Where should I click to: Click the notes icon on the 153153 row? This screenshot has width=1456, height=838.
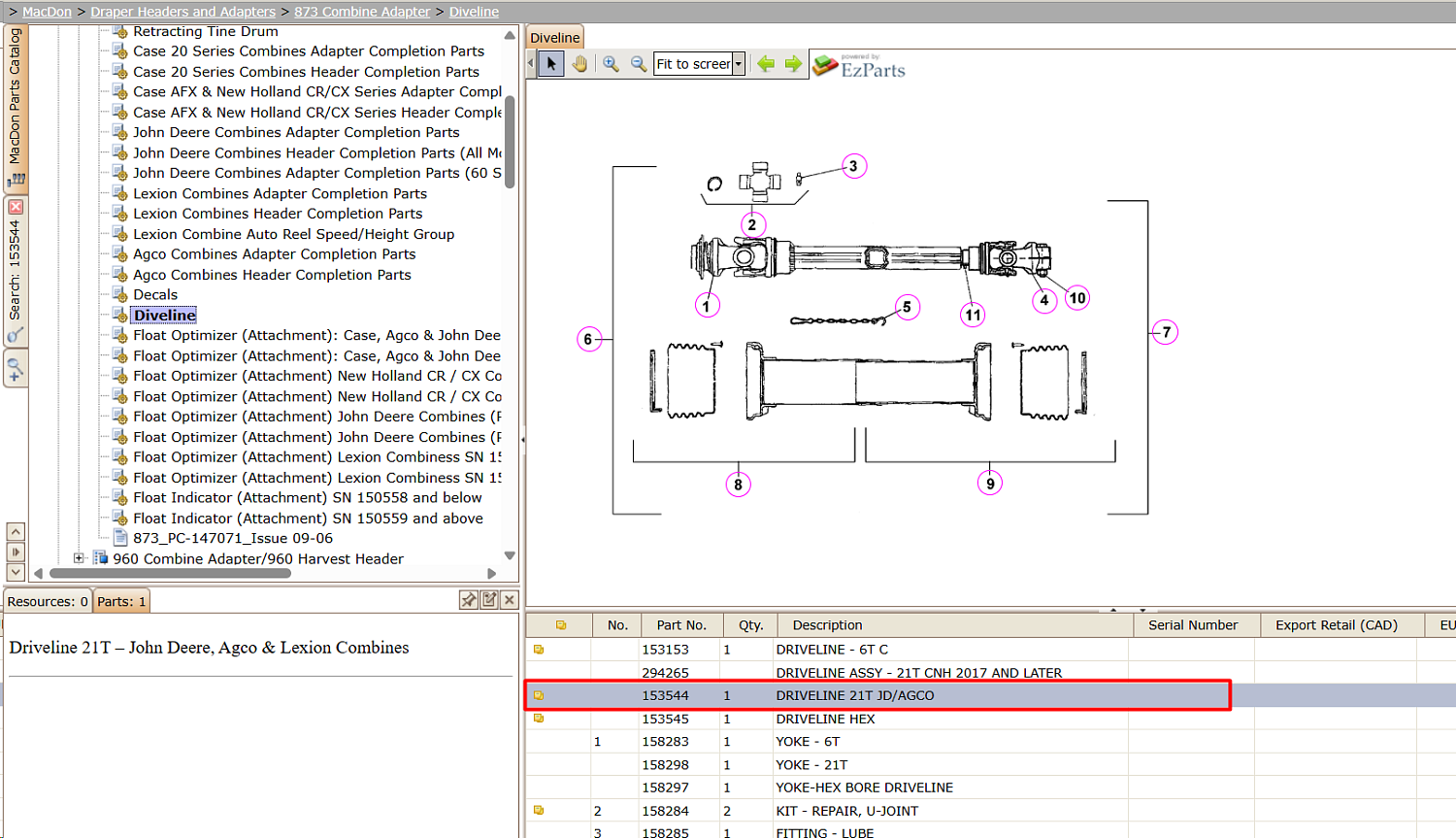(539, 650)
